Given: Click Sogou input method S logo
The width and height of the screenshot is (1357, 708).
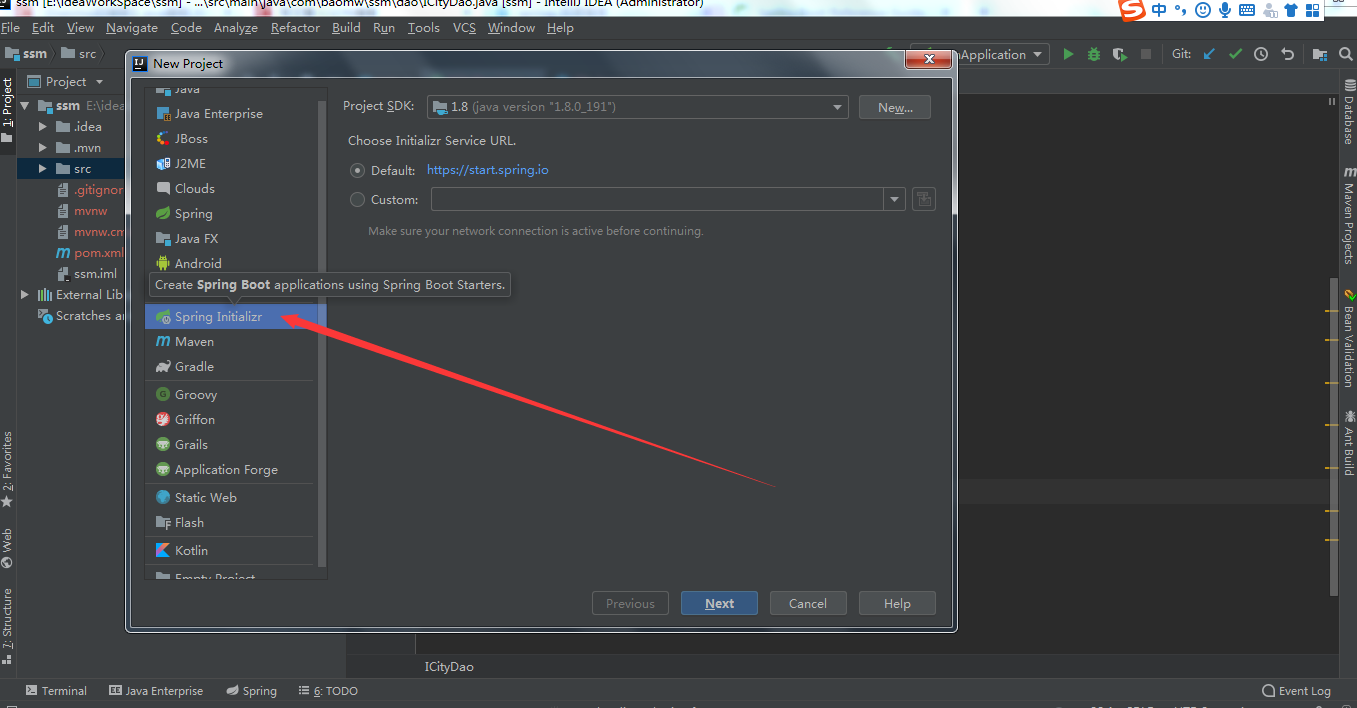Looking at the screenshot, I should 1132,10.
